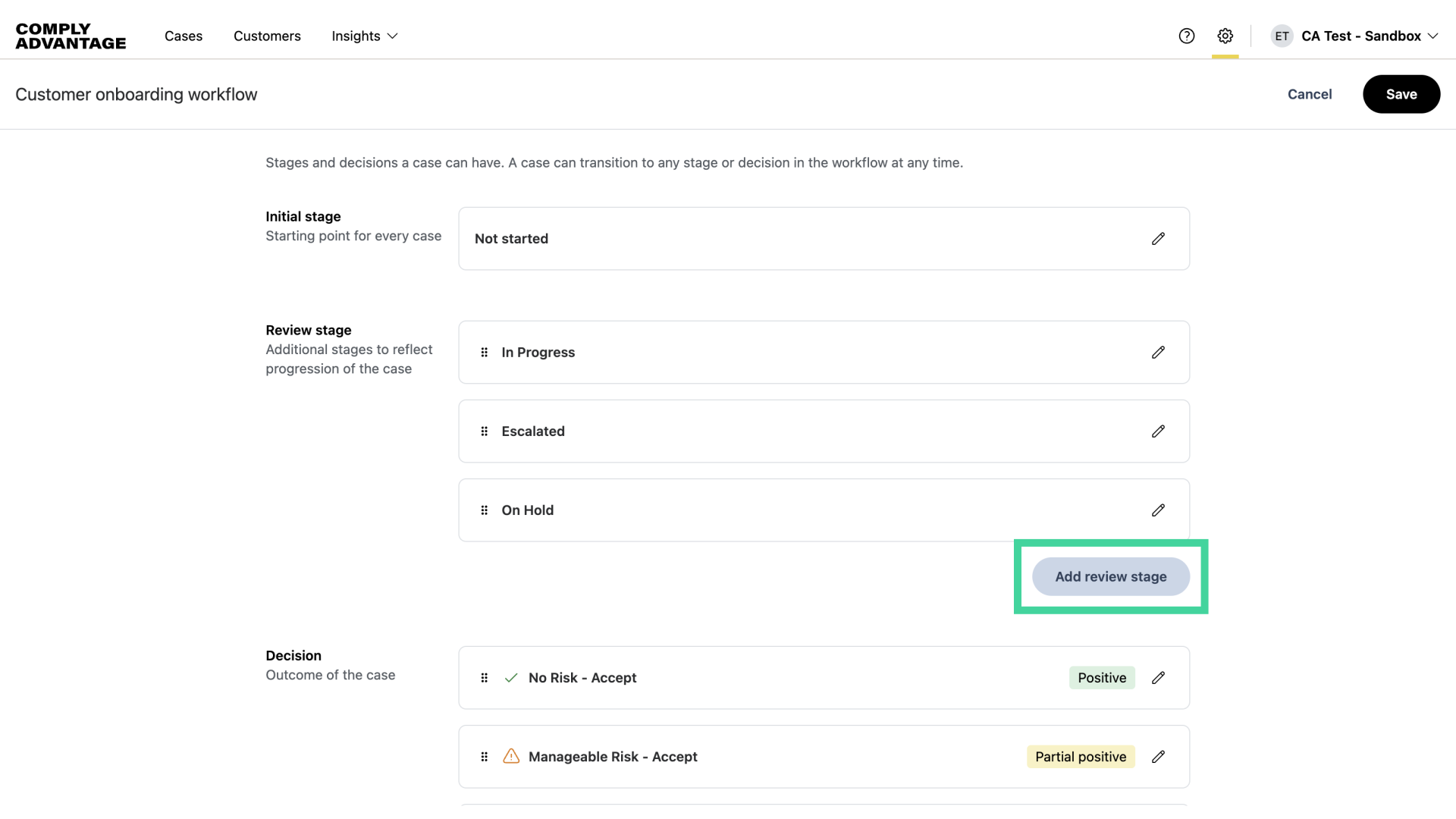Screen dimensions: 1456x819
Task: Click drag handle next to On Hold
Action: click(x=485, y=510)
